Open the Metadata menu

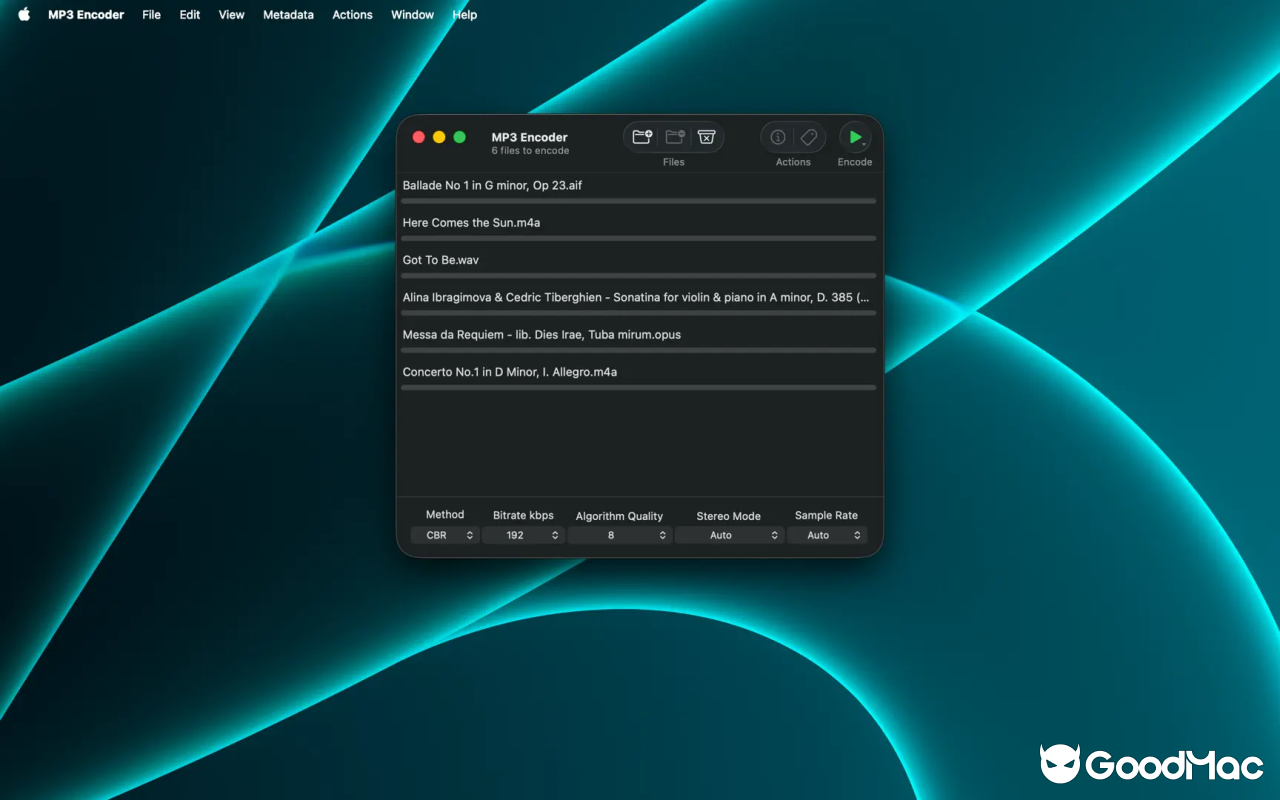coord(288,14)
